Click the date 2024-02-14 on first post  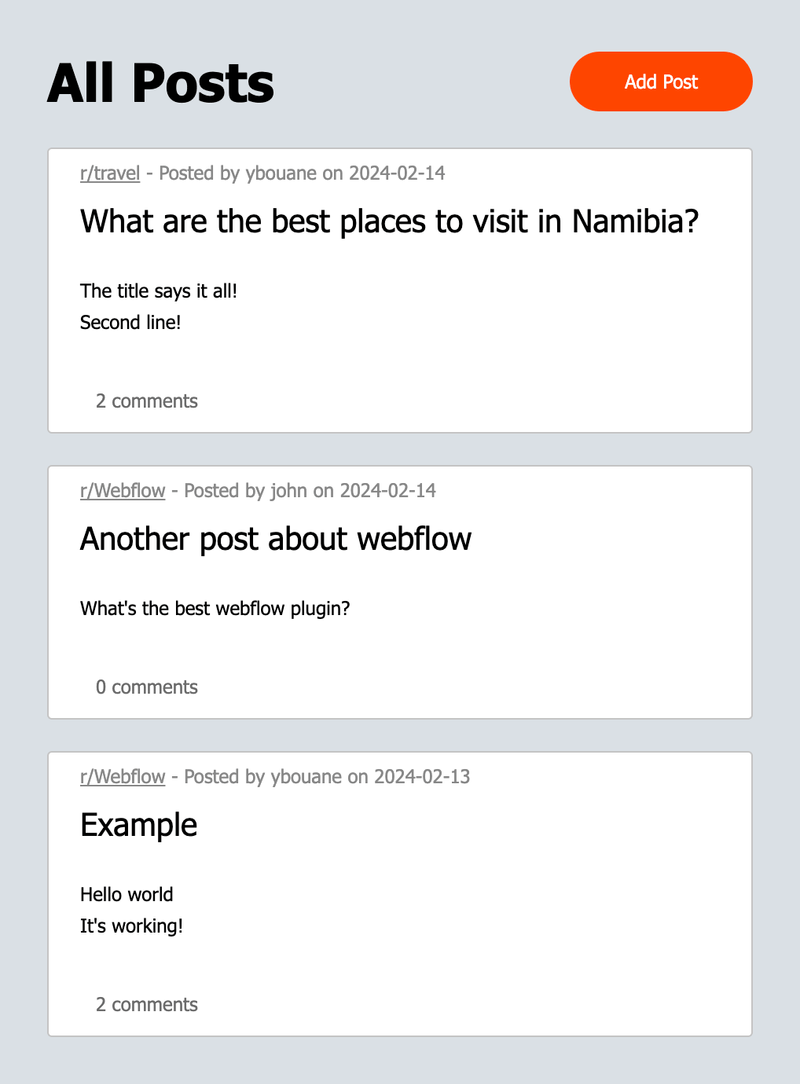tap(397, 173)
